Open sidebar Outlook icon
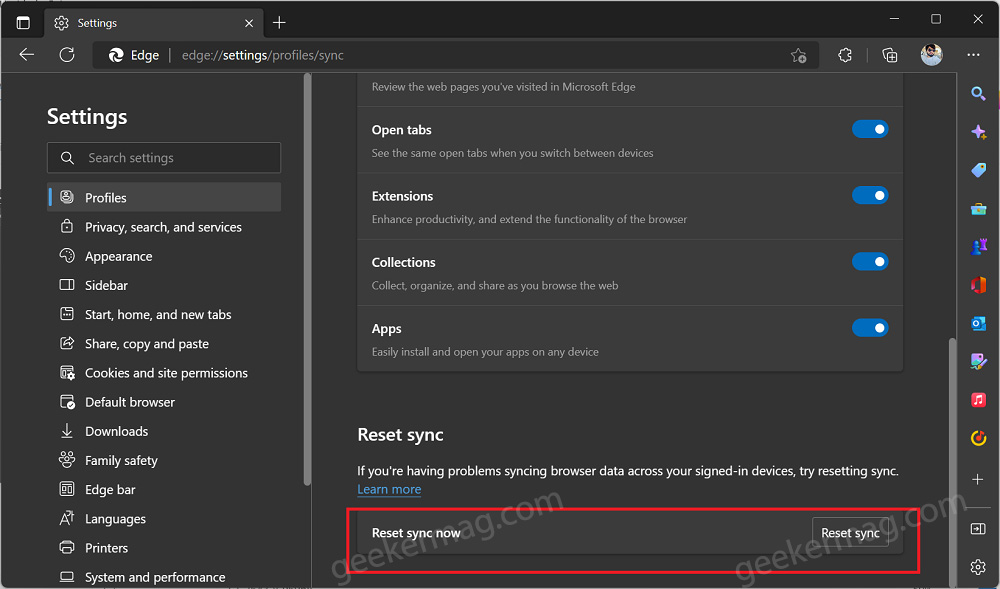 978,323
